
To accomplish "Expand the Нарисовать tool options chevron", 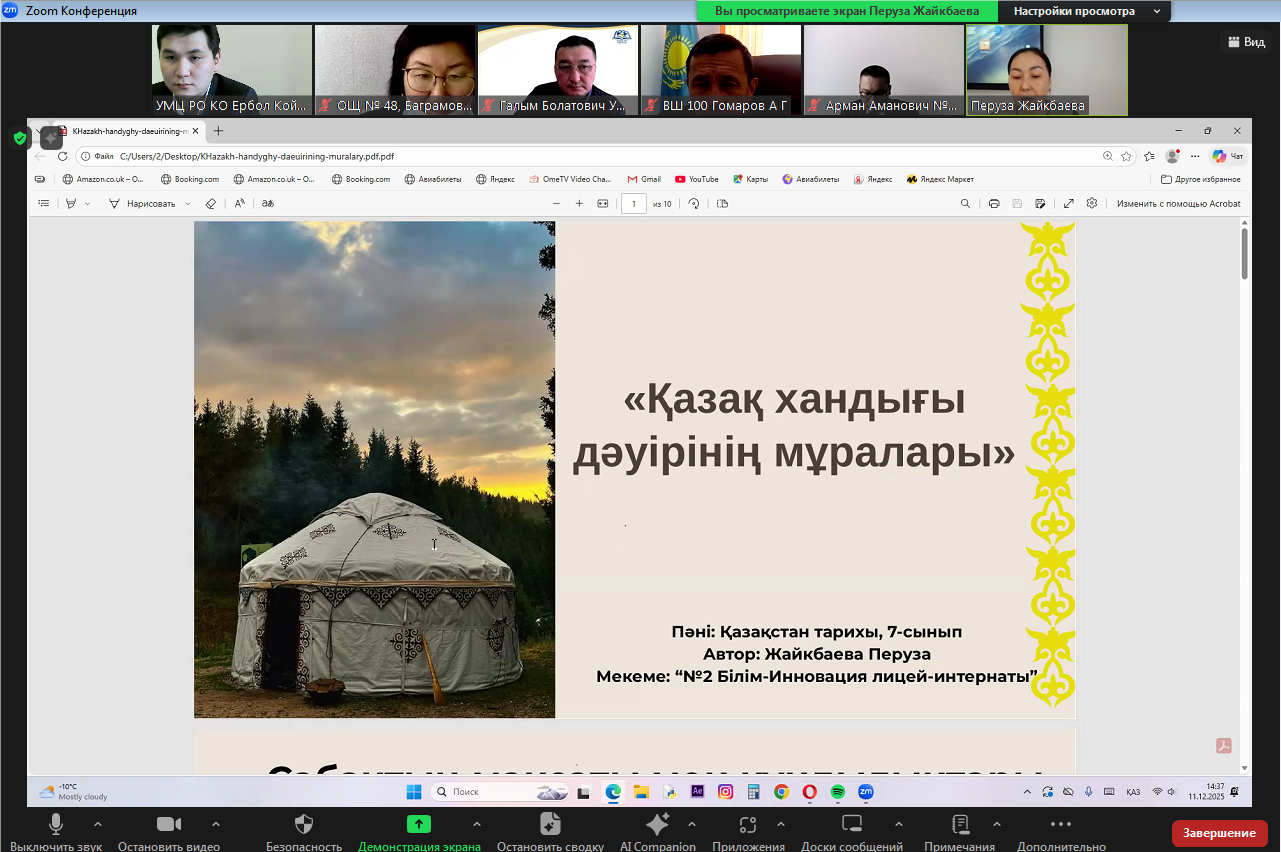I will pos(190,203).
